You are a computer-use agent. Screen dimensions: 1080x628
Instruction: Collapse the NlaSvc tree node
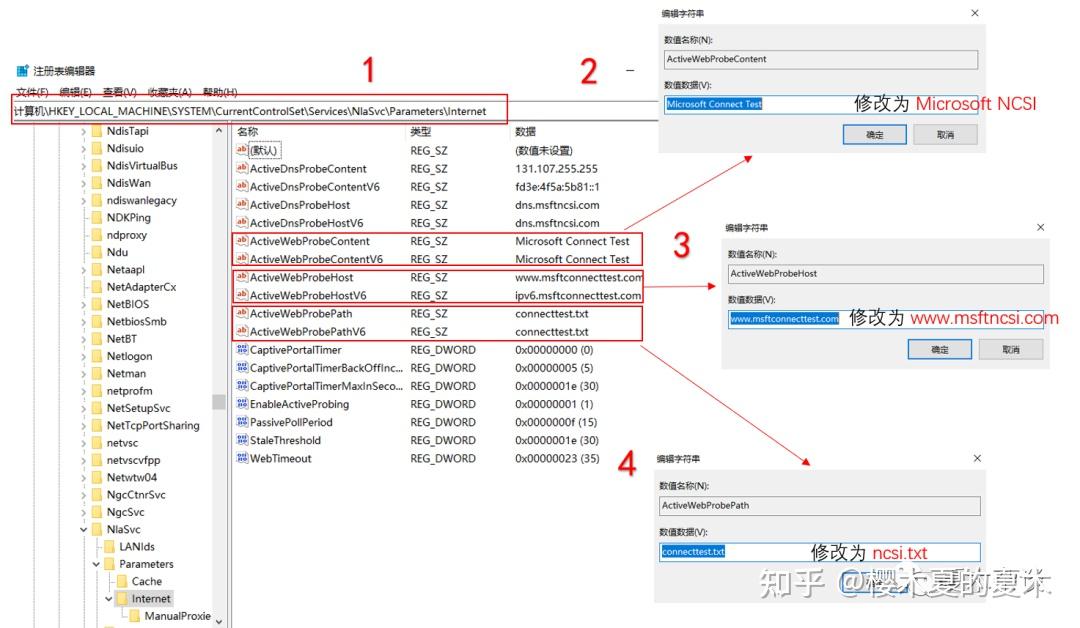click(84, 529)
